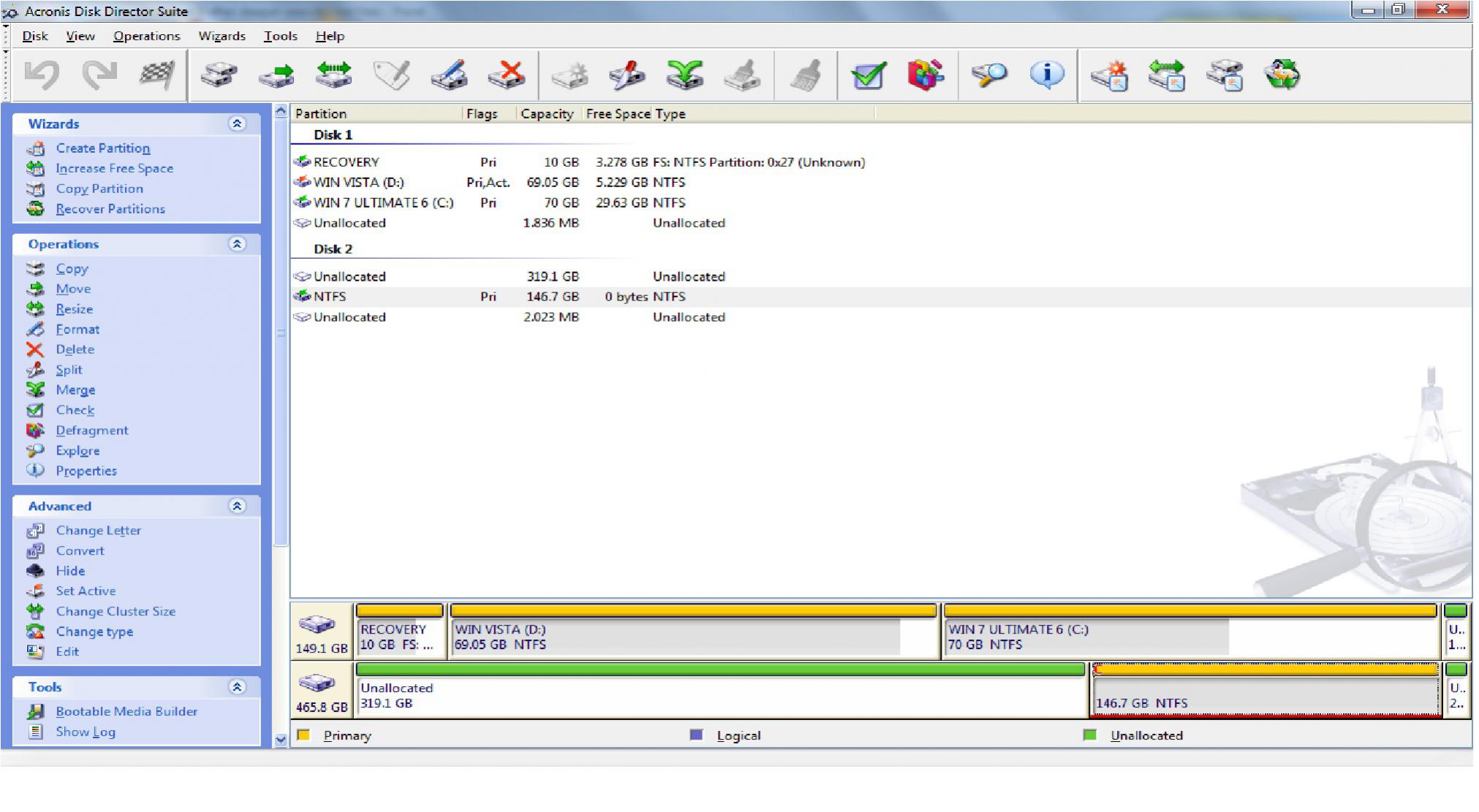The height and width of the screenshot is (812, 1479).
Task: Collapse the Wizards sidebar panel
Action: [x=237, y=124]
